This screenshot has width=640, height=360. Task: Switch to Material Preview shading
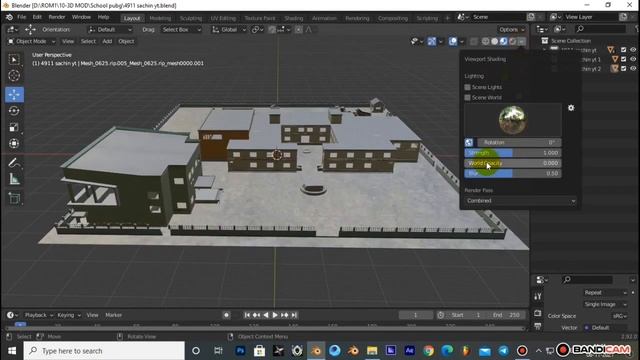pos(503,41)
